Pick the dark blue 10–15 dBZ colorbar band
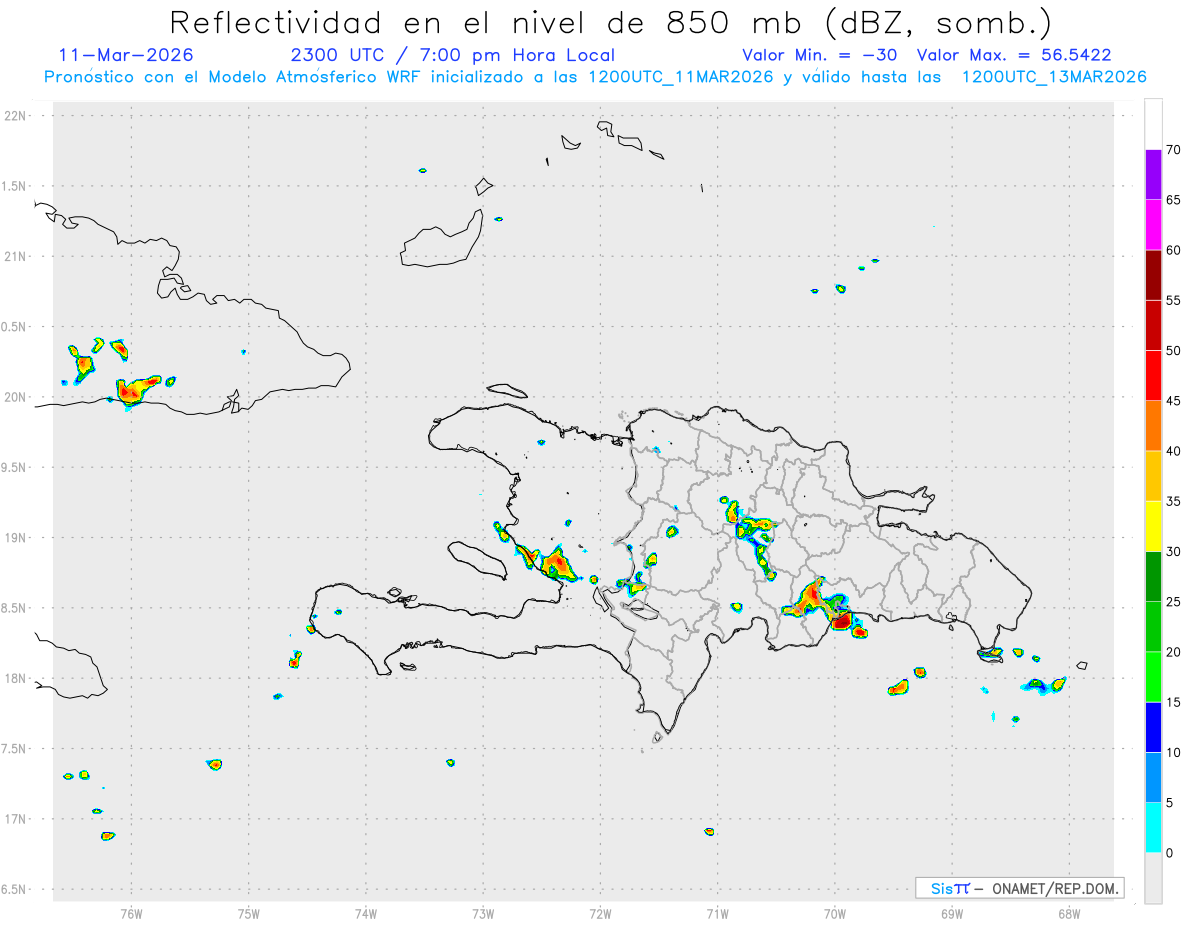Viewport: 1200px width, 927px height. click(1153, 727)
